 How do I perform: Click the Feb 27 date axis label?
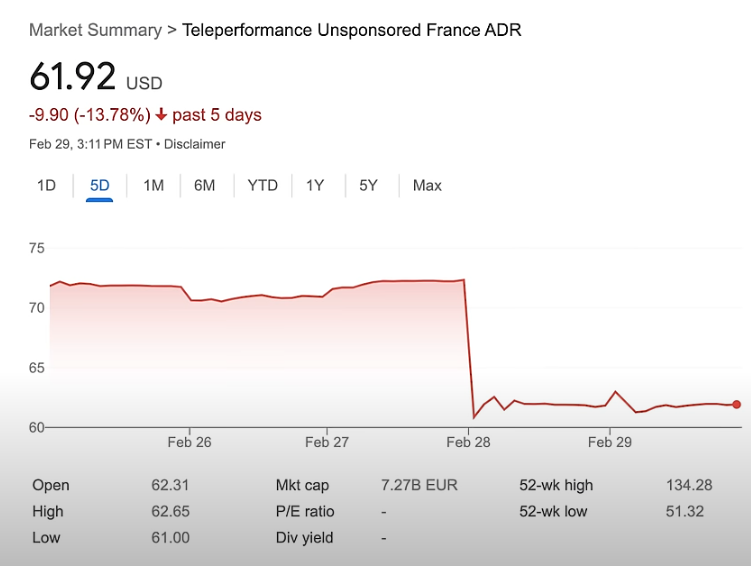pyautogui.click(x=327, y=442)
